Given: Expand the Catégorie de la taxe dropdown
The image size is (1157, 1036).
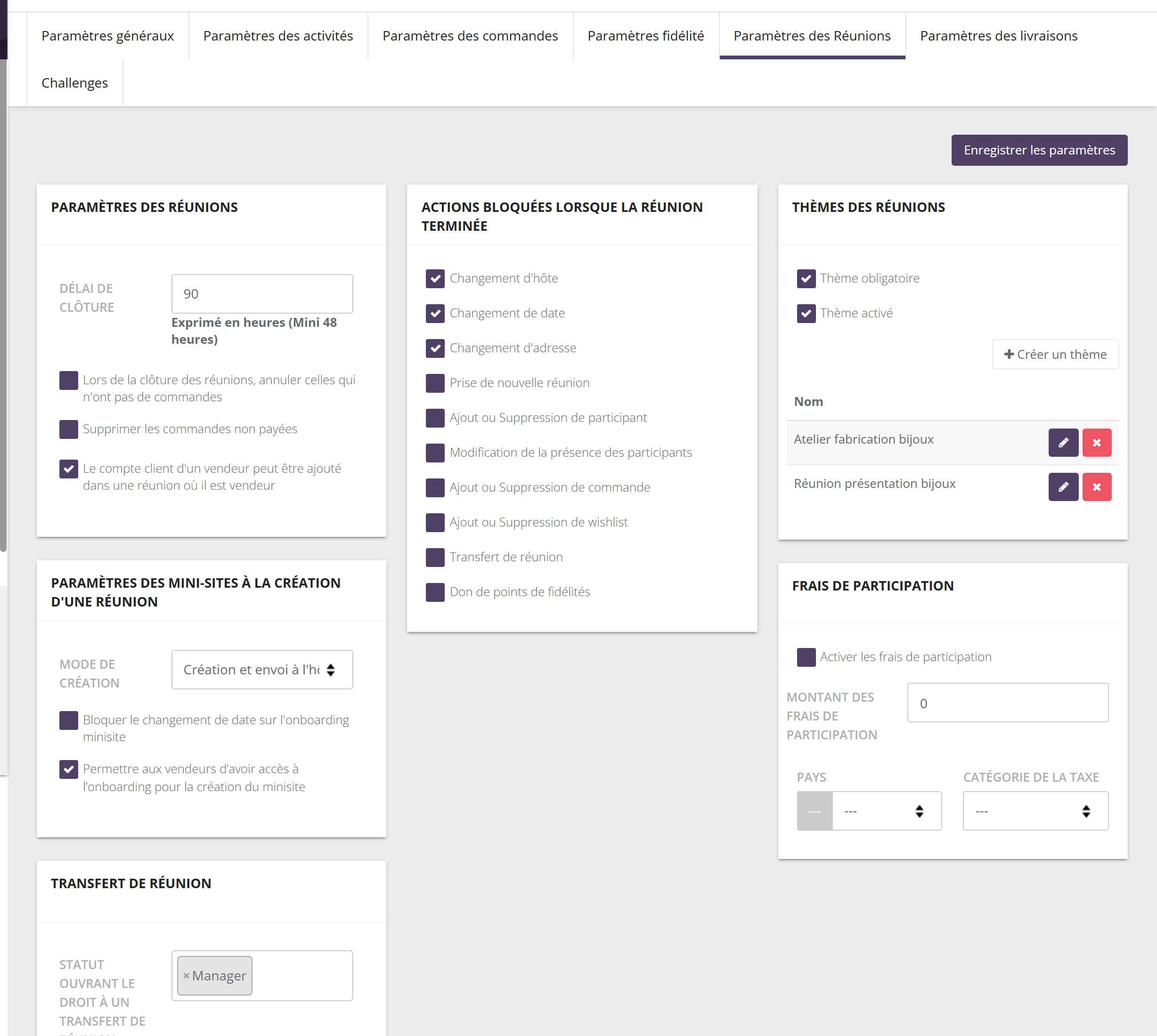Looking at the screenshot, I should [x=1035, y=810].
